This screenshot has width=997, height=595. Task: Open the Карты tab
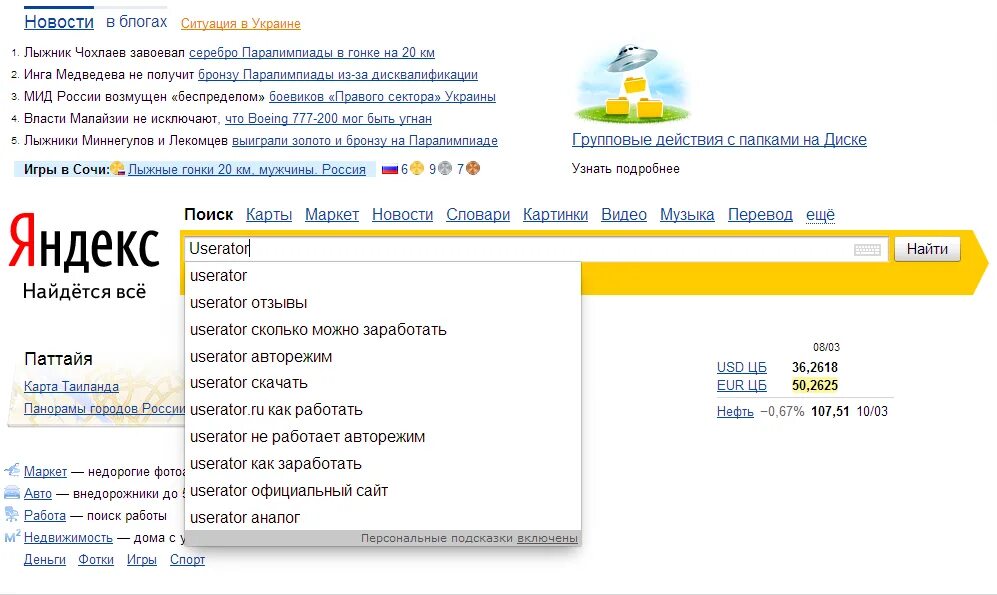(269, 215)
